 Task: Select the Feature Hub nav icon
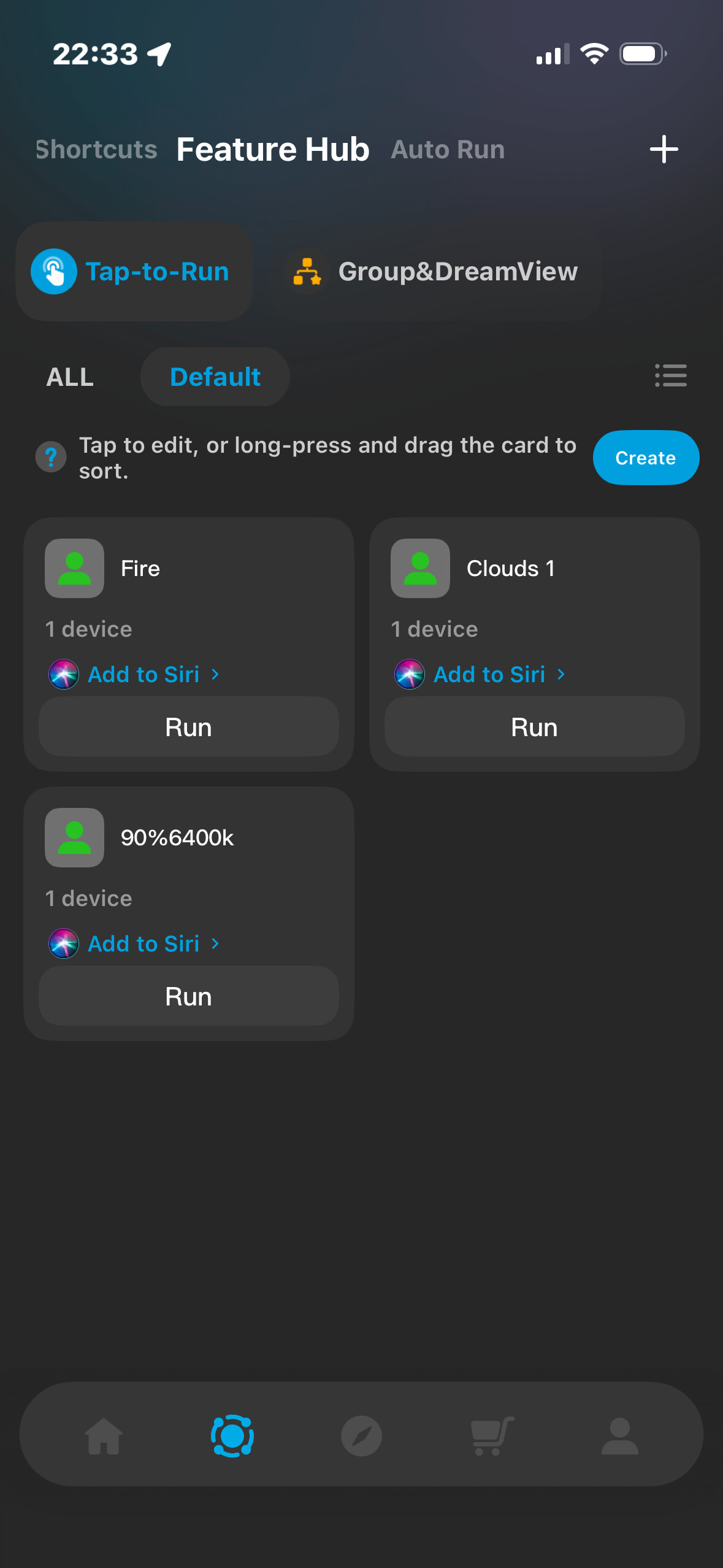[232, 1435]
